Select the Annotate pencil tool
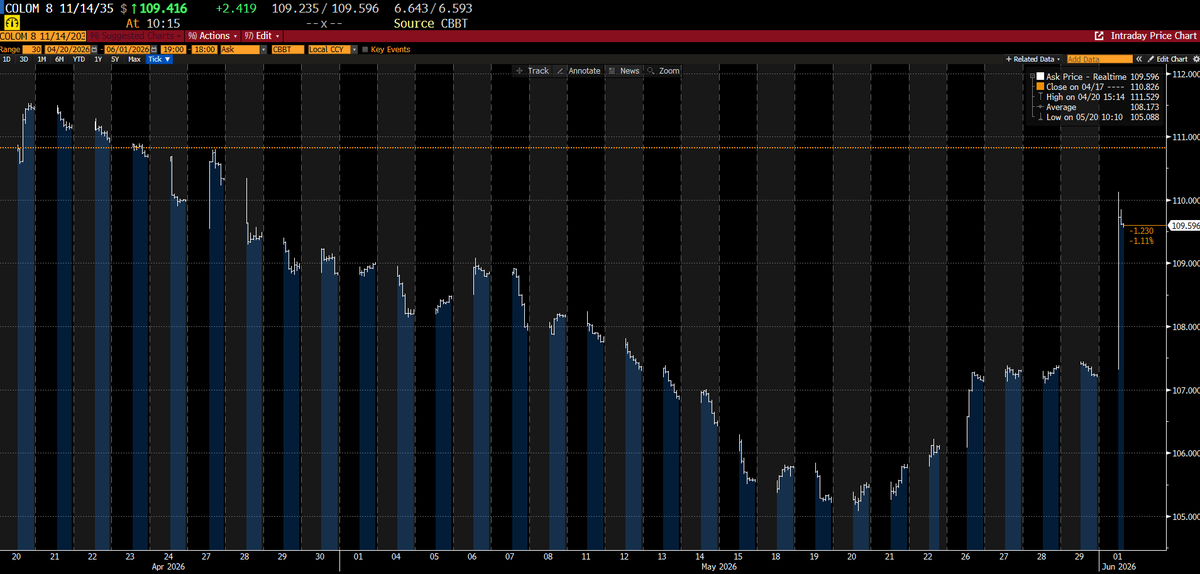The image size is (1200, 574). point(580,71)
